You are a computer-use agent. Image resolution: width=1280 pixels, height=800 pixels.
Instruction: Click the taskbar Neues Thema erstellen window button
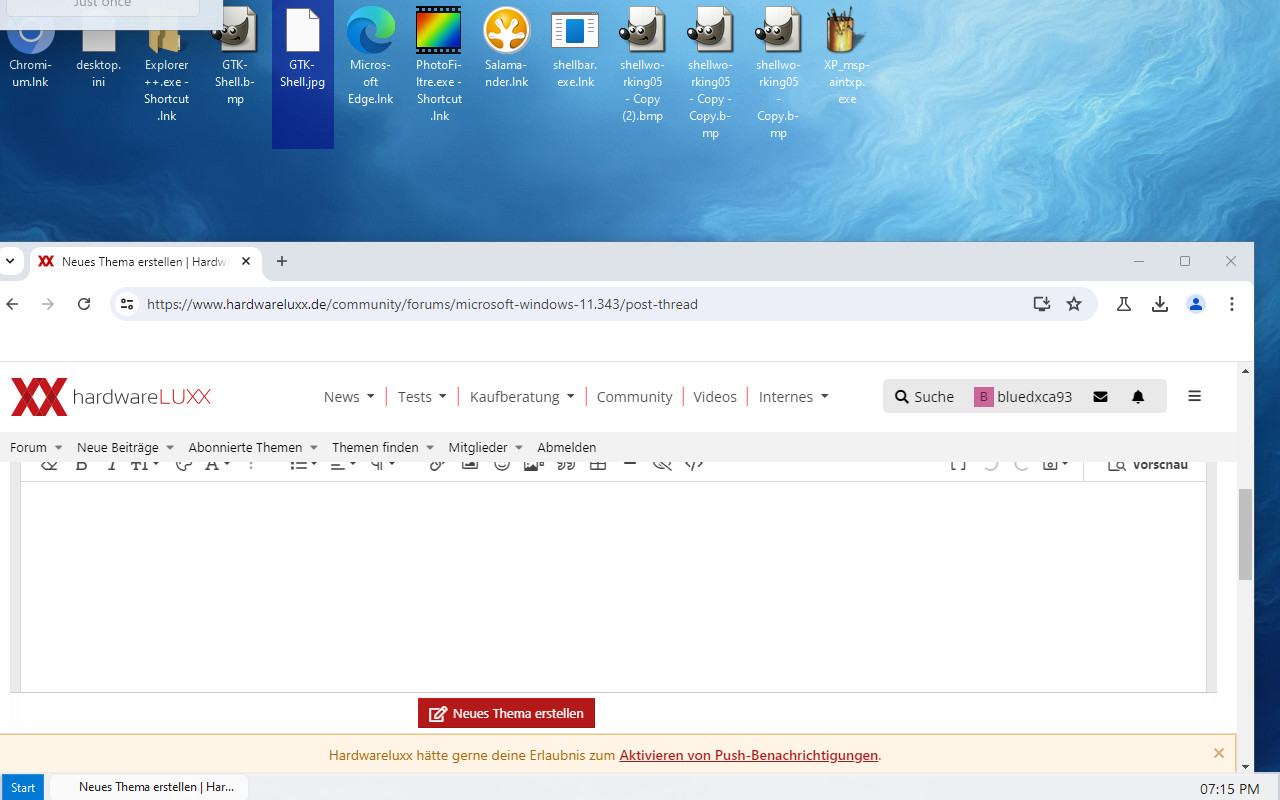(x=148, y=787)
